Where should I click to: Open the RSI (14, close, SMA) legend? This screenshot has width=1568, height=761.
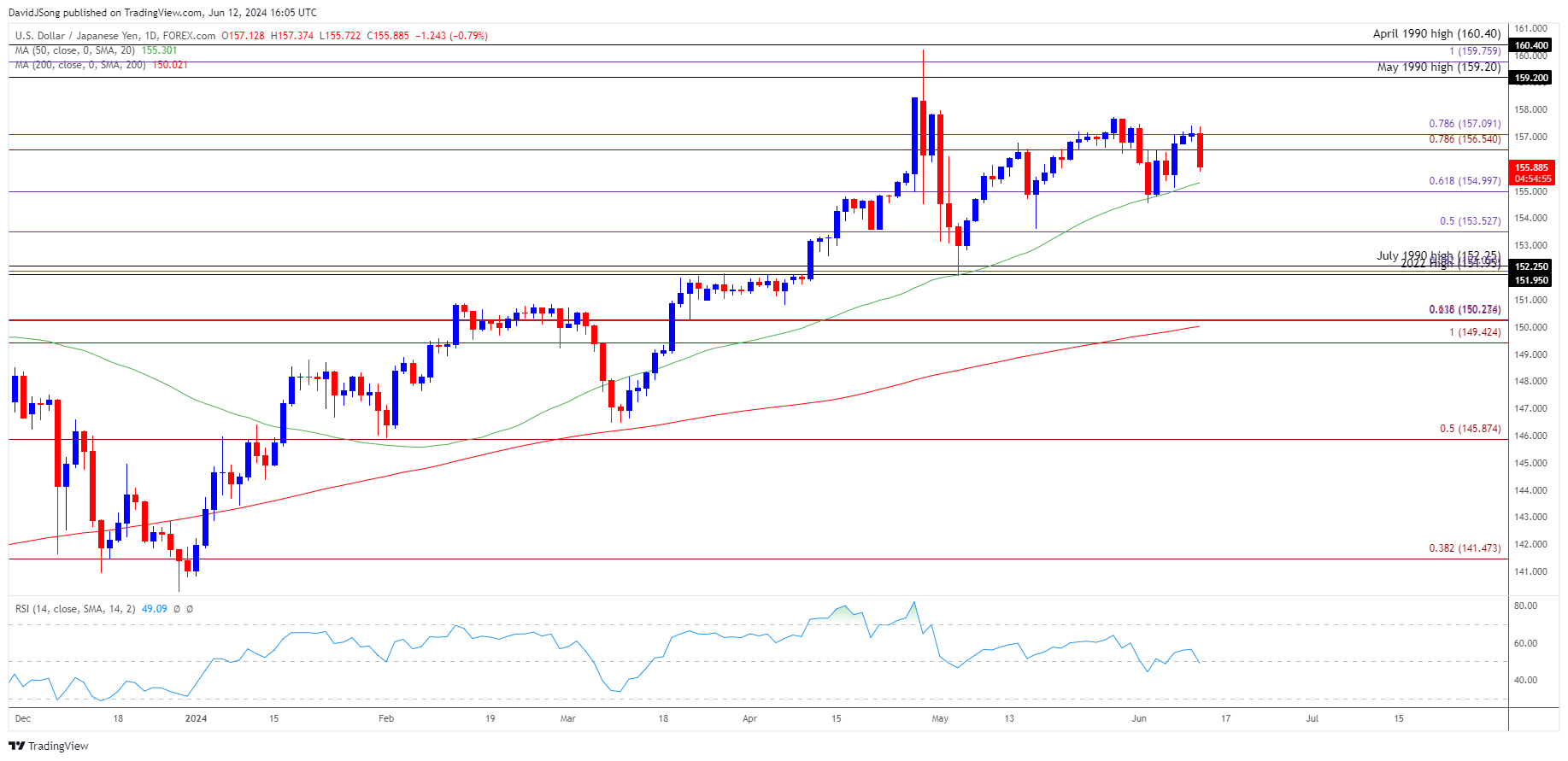click(x=75, y=609)
